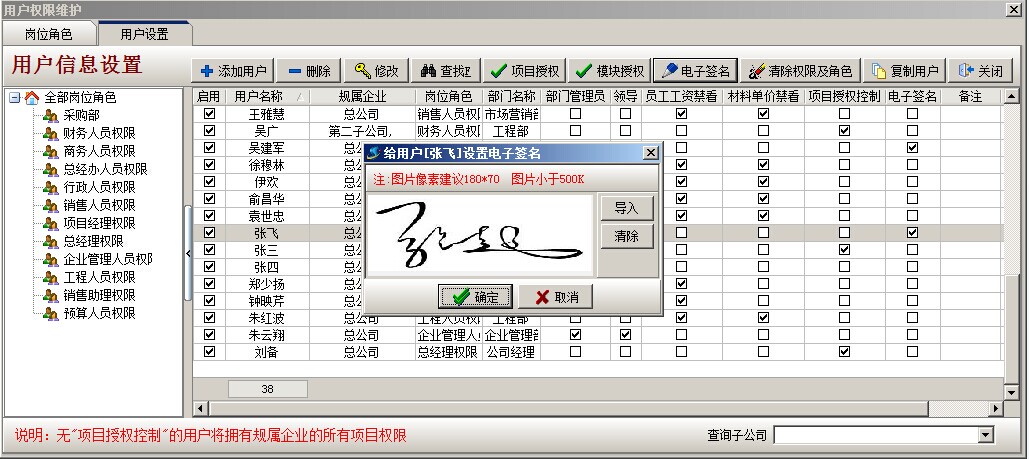Open the 查询子公司 dropdown
This screenshot has height=459, width=1029.
tap(986, 435)
